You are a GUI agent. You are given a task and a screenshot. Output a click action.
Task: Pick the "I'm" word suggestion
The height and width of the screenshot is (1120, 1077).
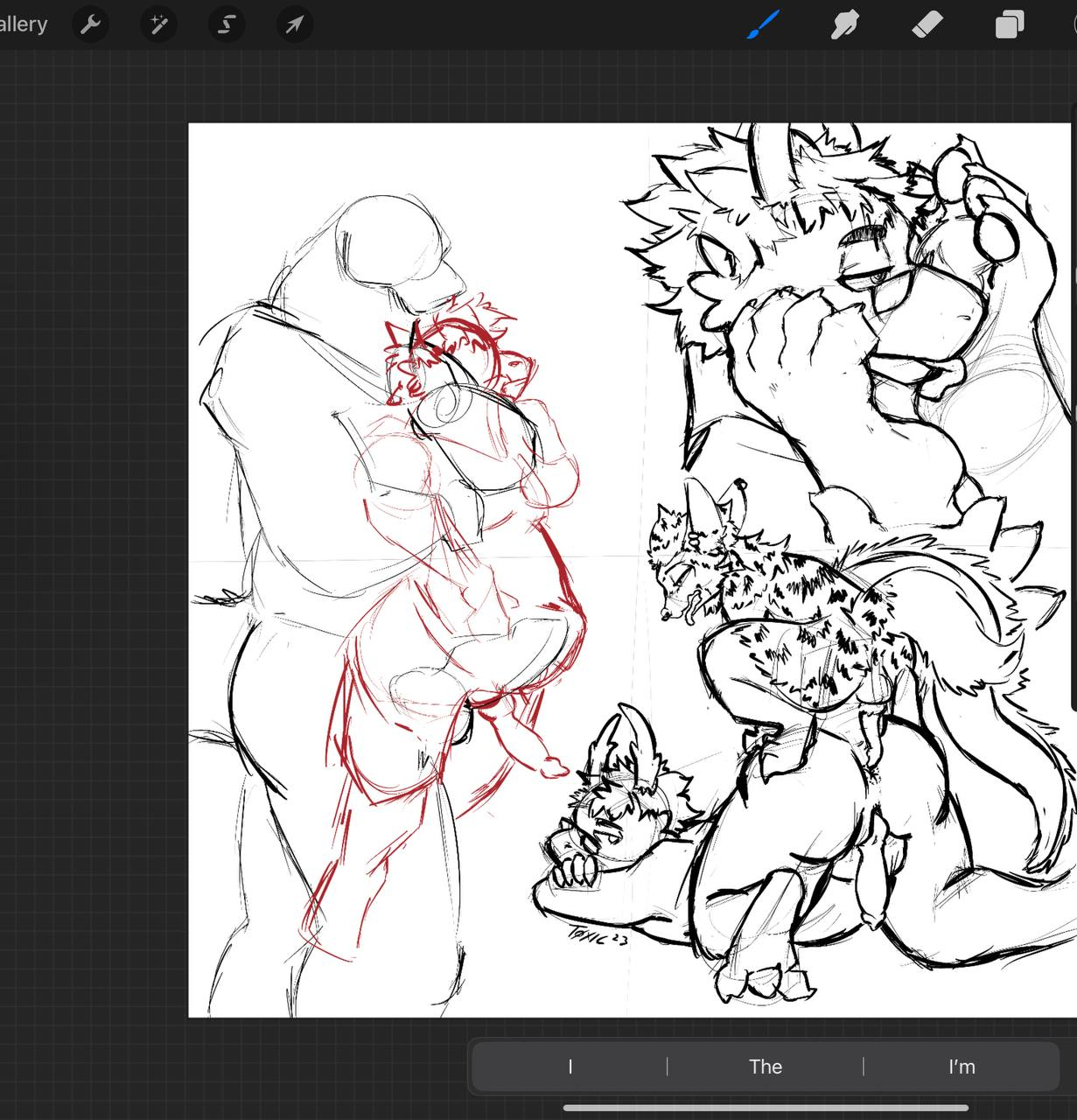pyautogui.click(x=961, y=1067)
